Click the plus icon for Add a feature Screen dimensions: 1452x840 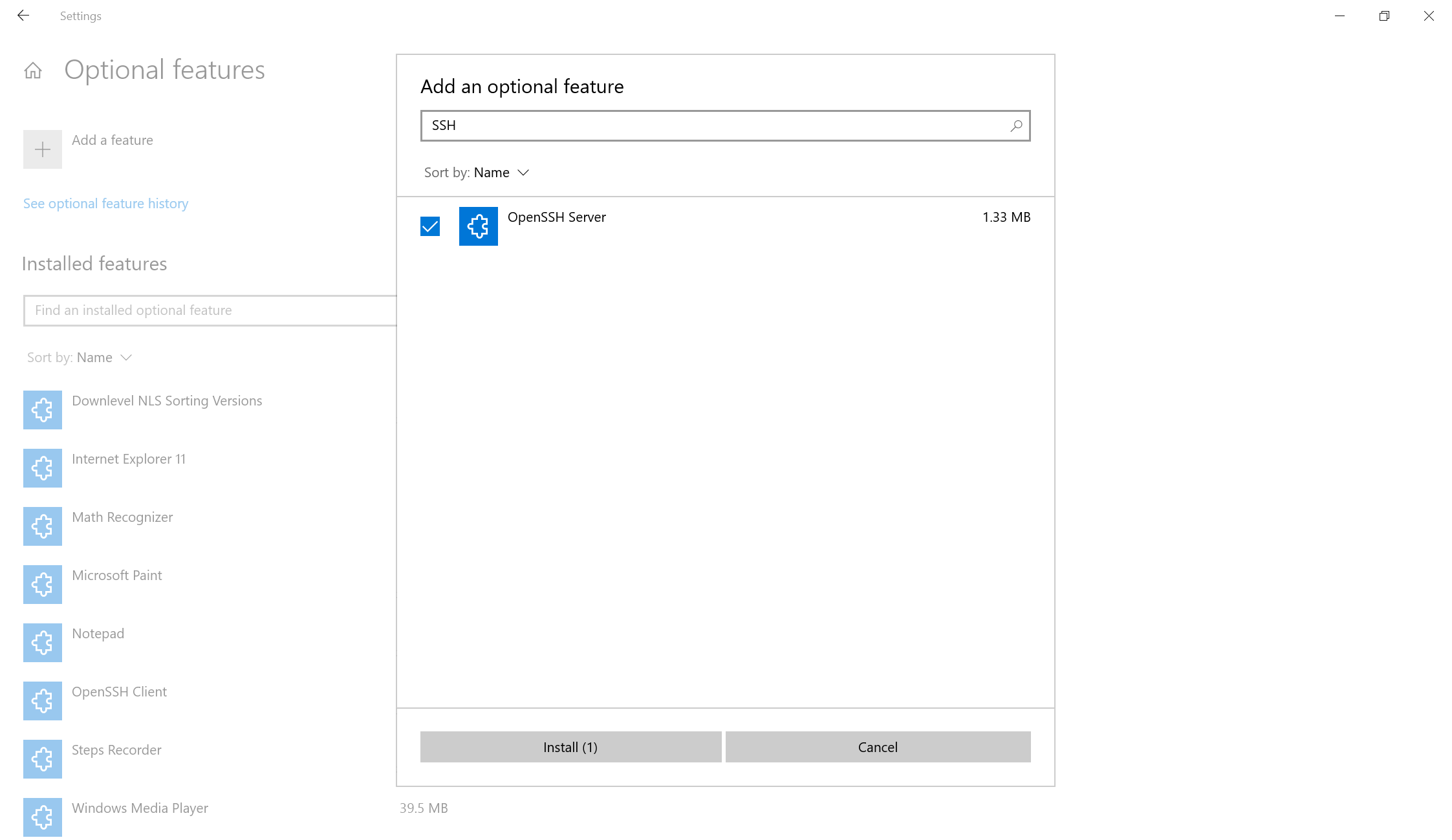(x=43, y=149)
